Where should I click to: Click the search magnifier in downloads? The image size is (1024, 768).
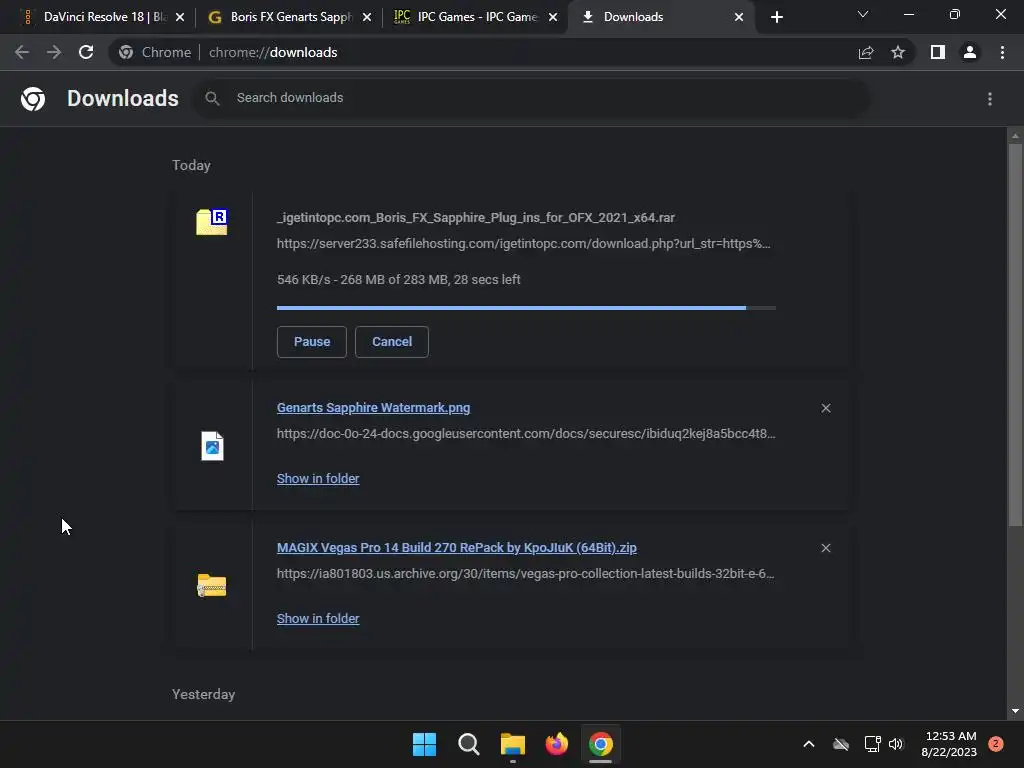coord(212,98)
